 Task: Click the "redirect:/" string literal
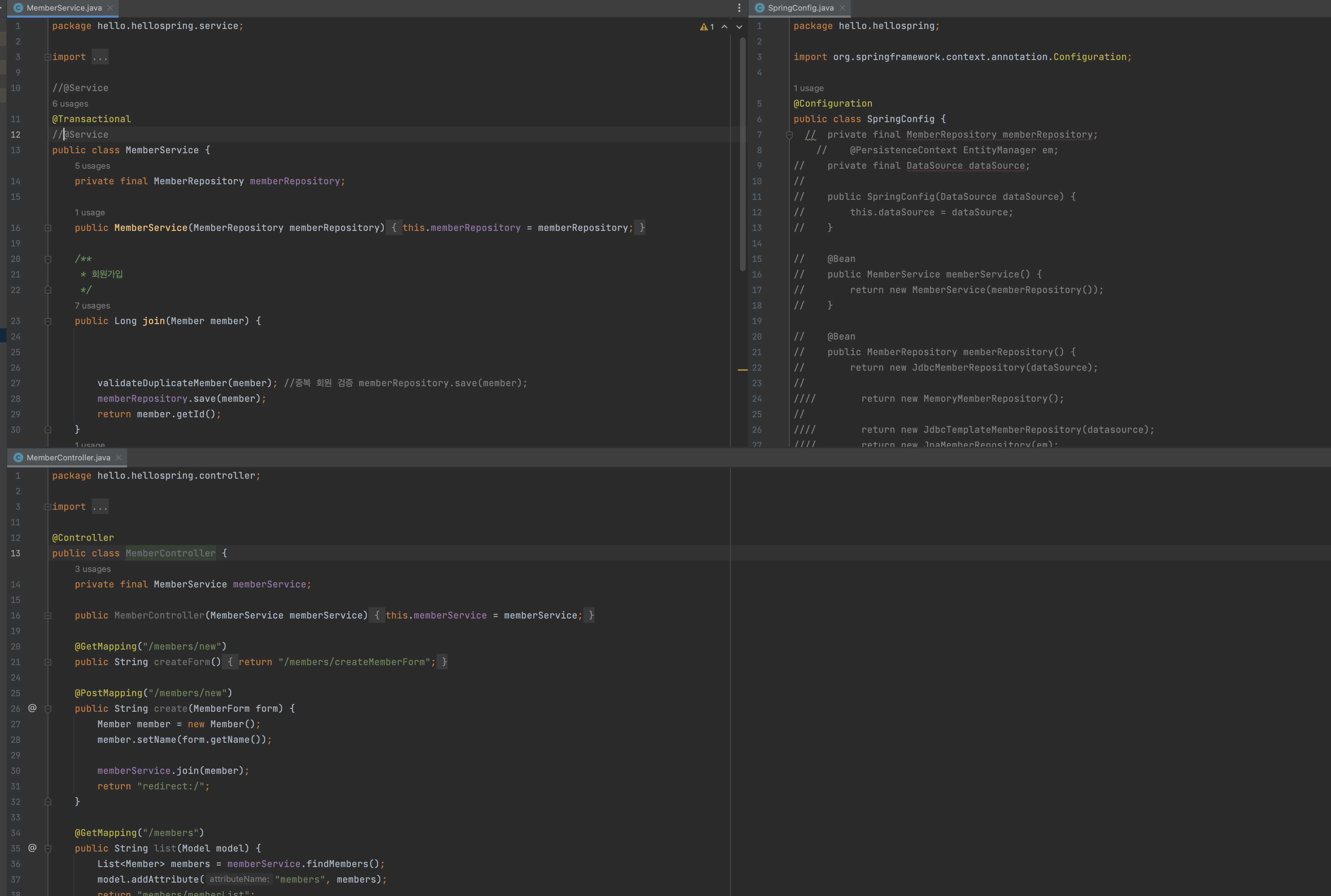(x=171, y=786)
